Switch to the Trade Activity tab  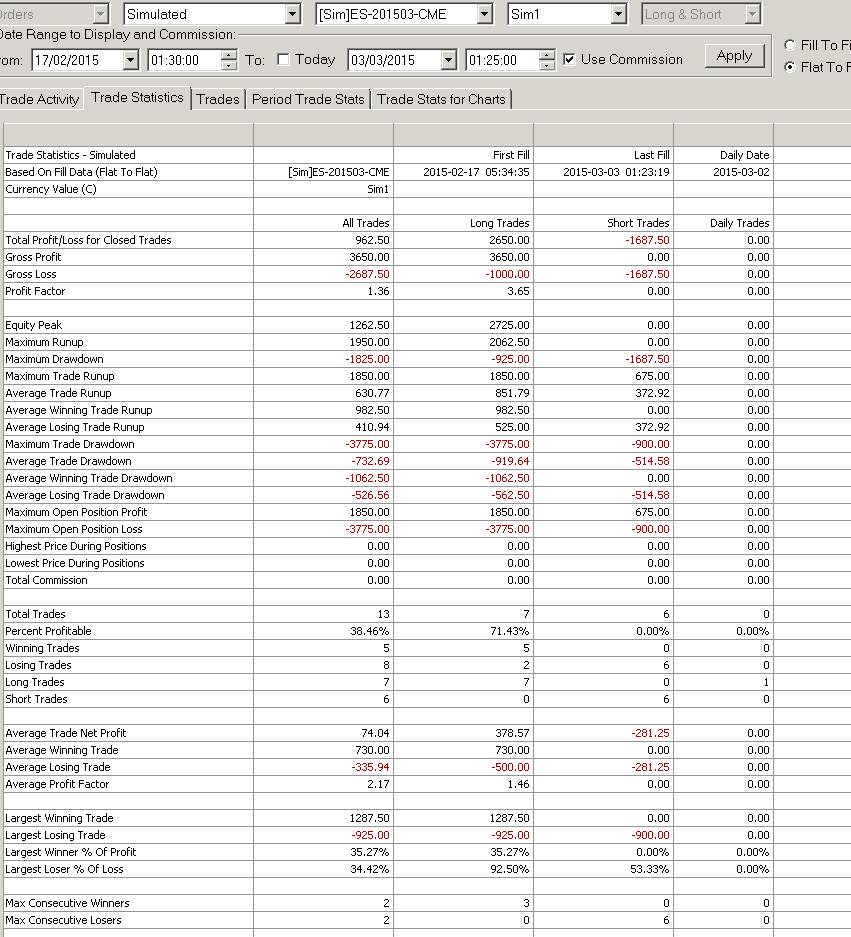[39, 99]
